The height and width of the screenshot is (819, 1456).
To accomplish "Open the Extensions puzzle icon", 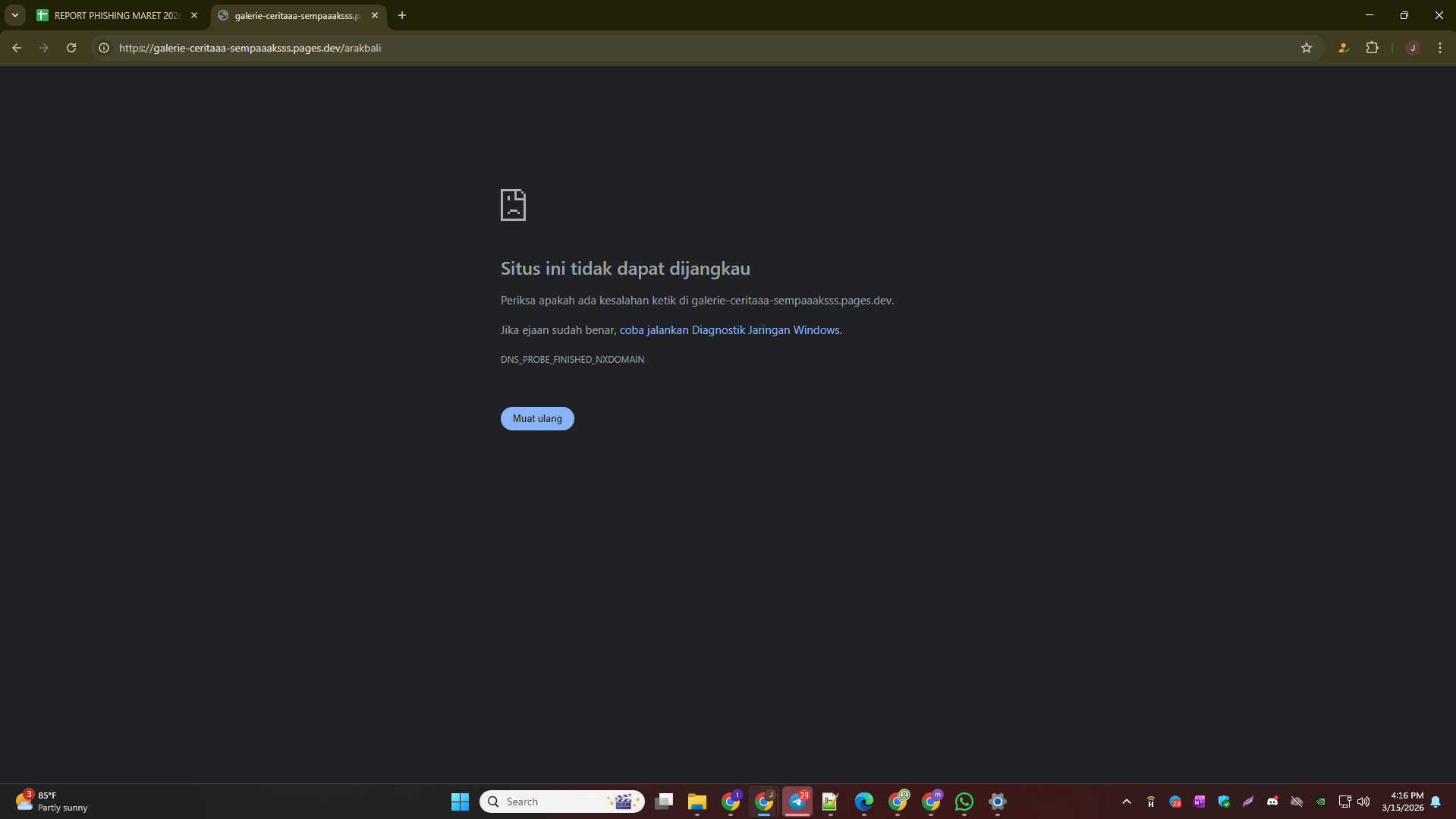I will pyautogui.click(x=1372, y=48).
